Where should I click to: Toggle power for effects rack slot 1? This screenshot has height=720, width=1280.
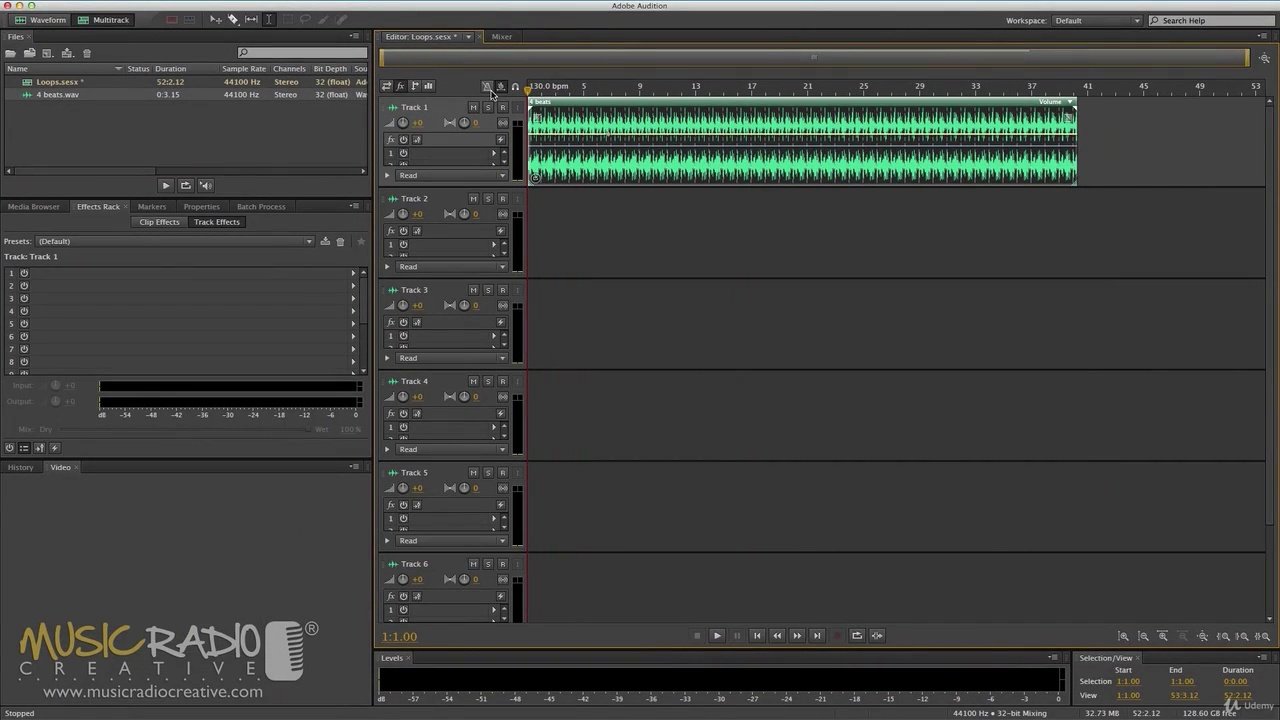[24, 273]
